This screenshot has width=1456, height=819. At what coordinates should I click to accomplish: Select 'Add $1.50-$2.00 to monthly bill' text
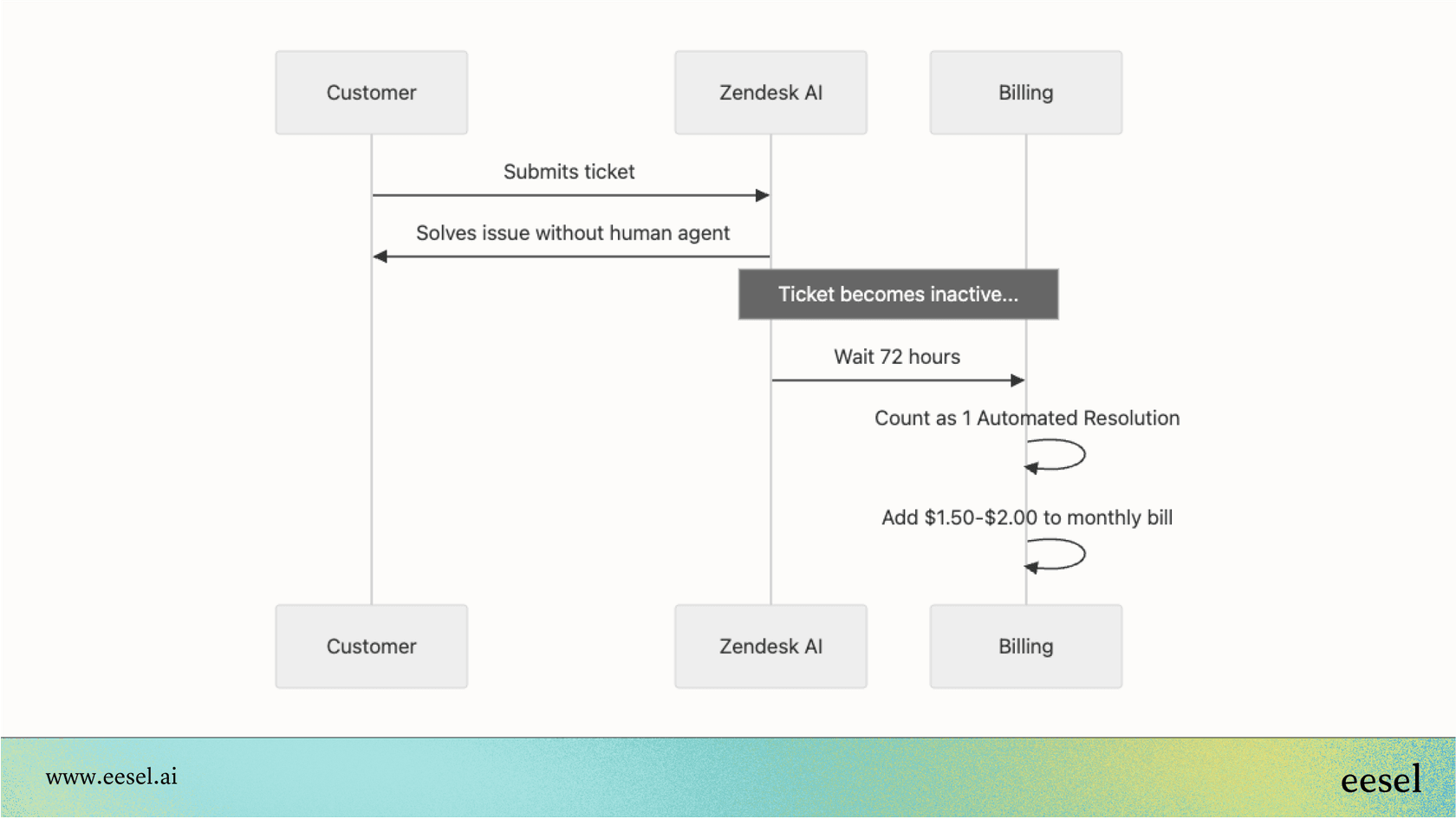click(1026, 518)
